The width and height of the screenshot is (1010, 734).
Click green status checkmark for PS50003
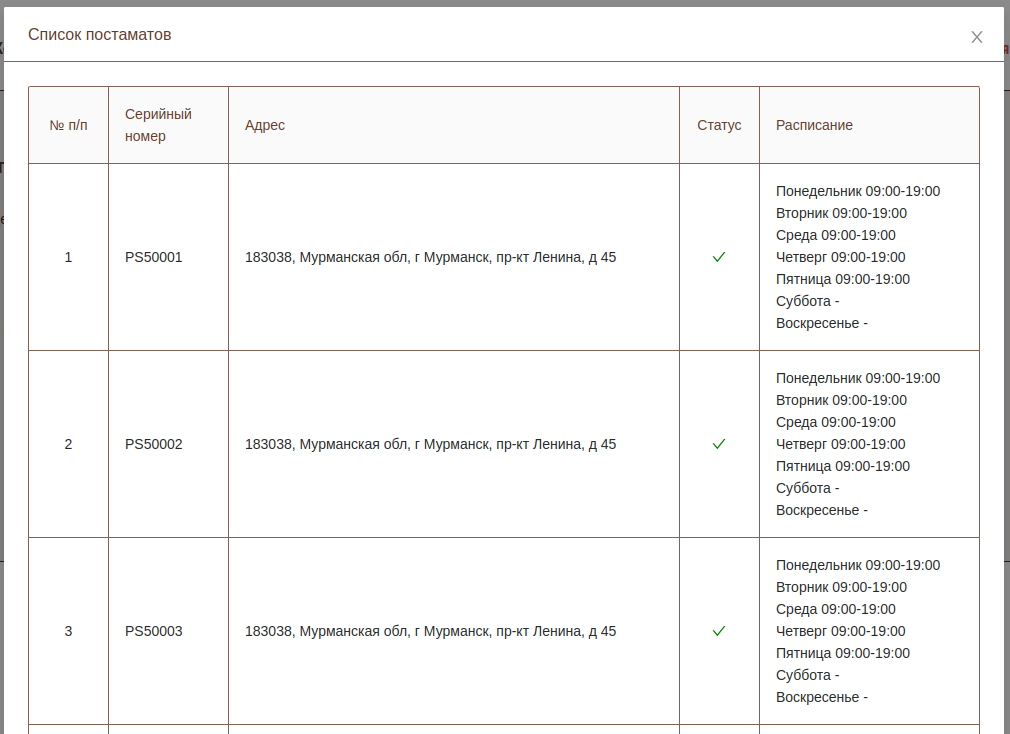point(719,631)
